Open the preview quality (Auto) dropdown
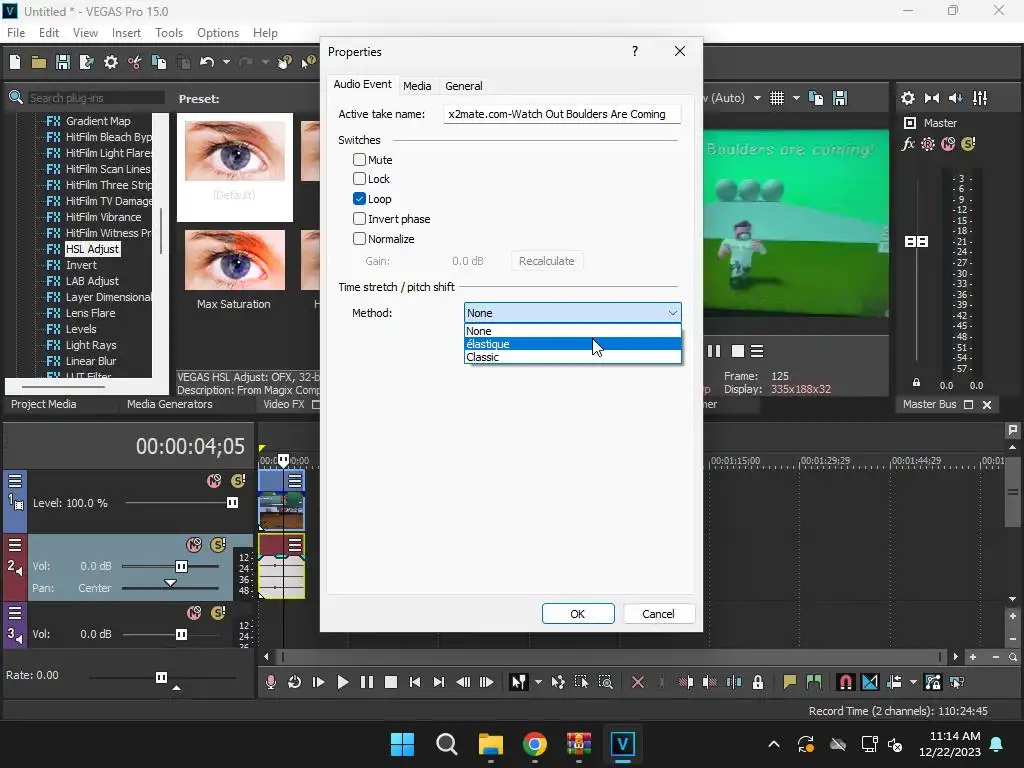Screen dimensions: 1024x768 click(757, 98)
